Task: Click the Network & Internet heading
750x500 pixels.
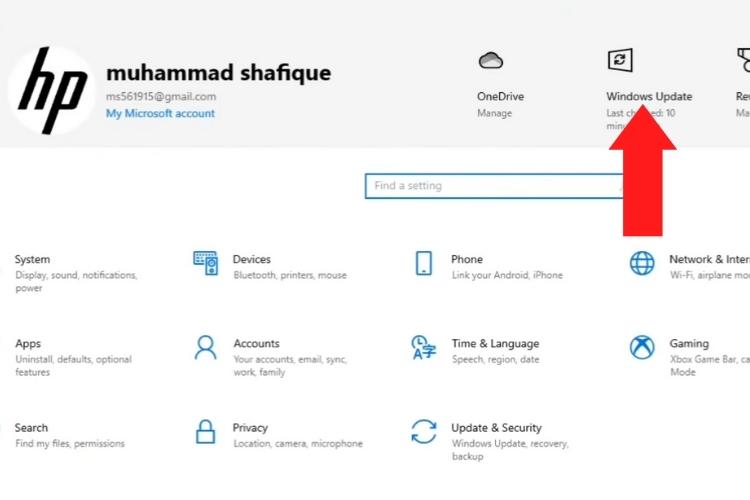Action: tap(709, 259)
